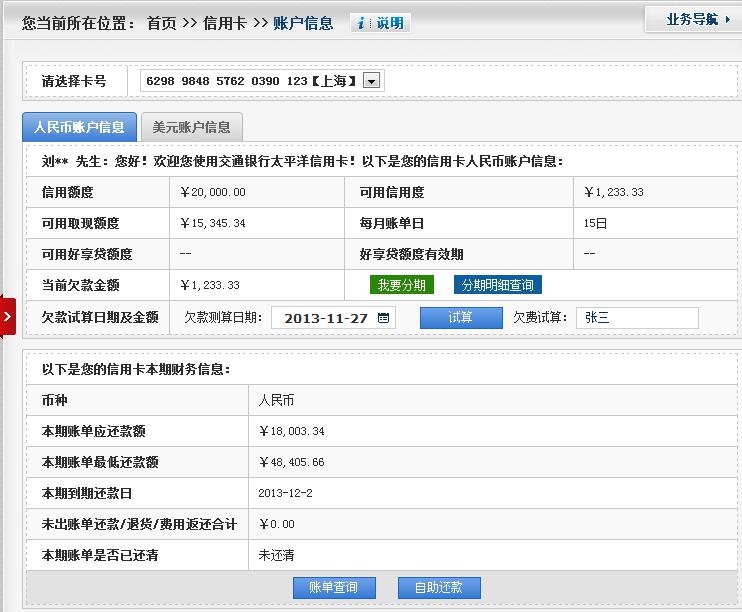This screenshot has height=612, width=742.
Task: Select the card number 6298 9848 field
Action: 250,81
